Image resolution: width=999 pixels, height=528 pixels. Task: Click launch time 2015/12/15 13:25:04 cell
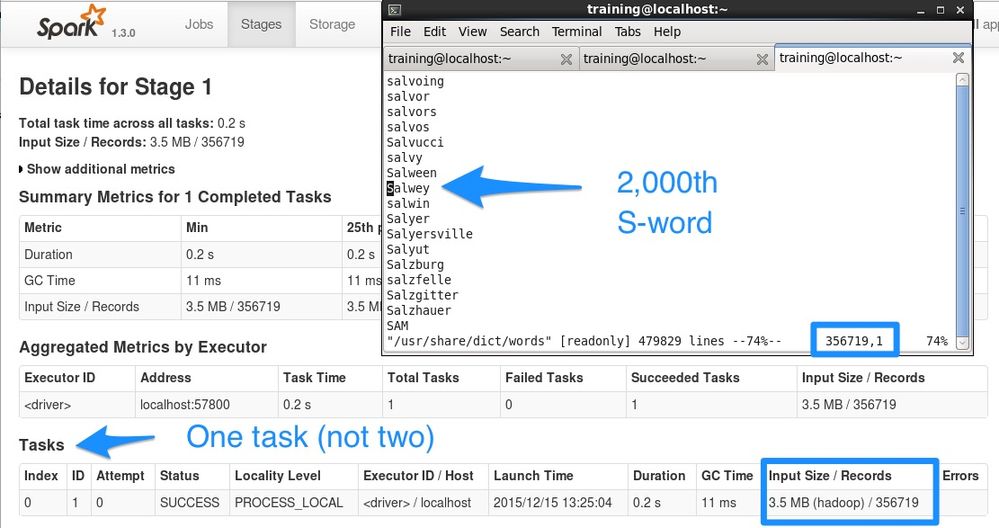click(552, 503)
